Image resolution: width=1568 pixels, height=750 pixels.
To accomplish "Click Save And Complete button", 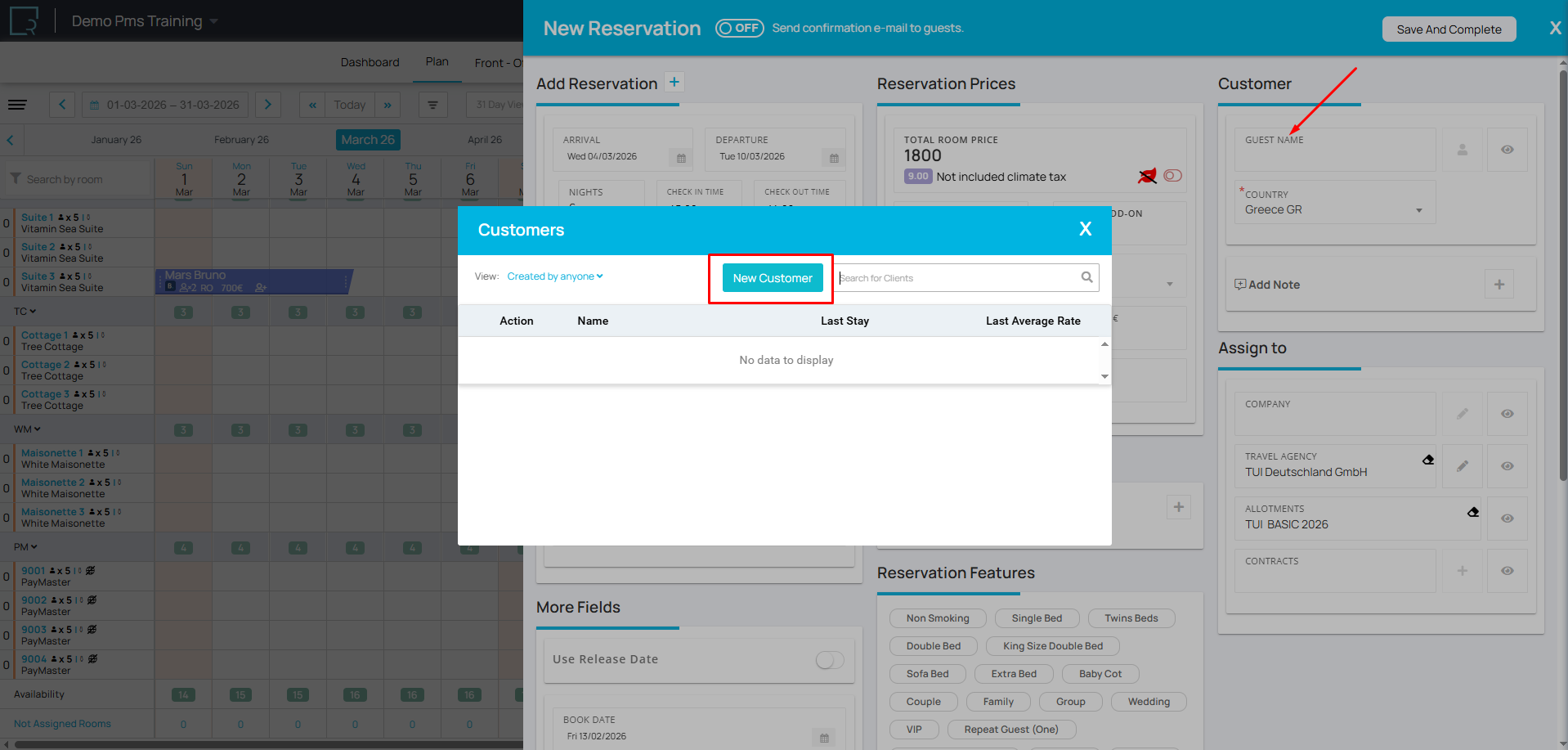I will [1448, 29].
